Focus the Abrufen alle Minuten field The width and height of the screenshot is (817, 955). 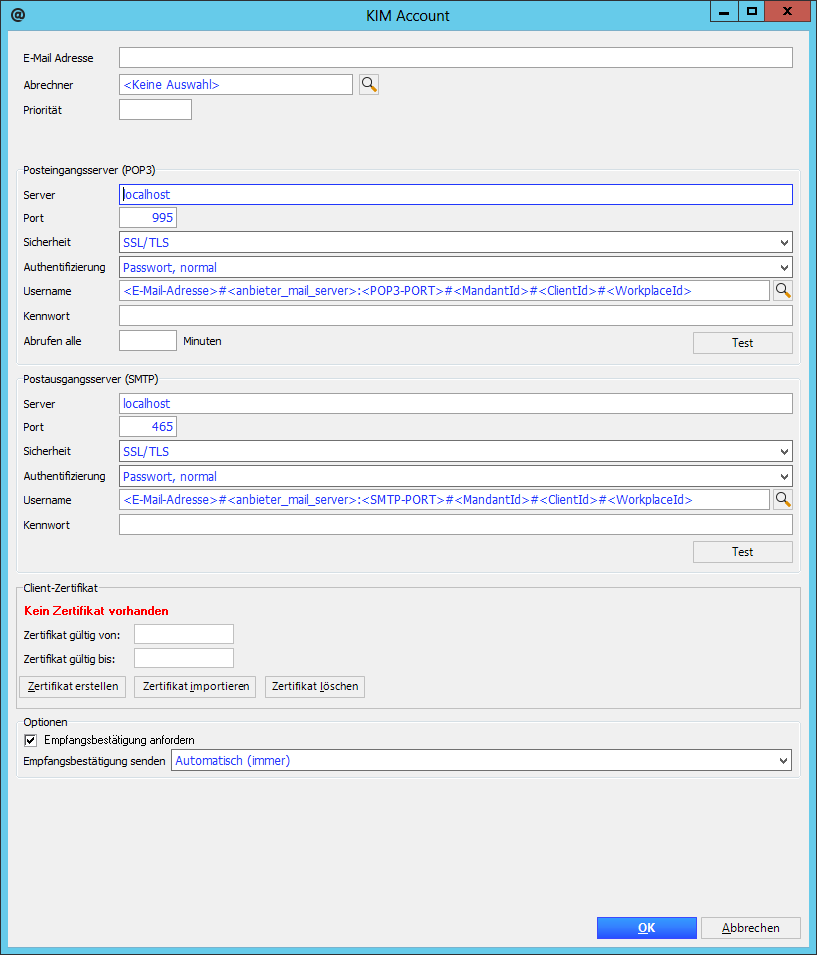[x=148, y=340]
